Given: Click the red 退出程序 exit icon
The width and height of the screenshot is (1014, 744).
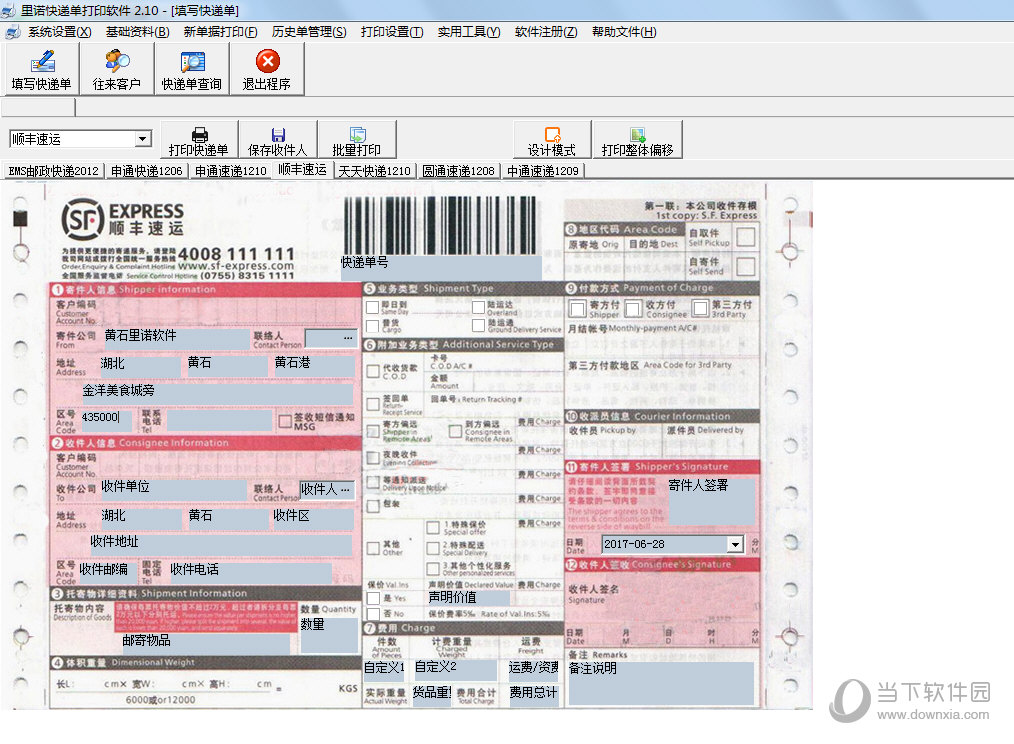Looking at the screenshot, I should click(x=266, y=70).
